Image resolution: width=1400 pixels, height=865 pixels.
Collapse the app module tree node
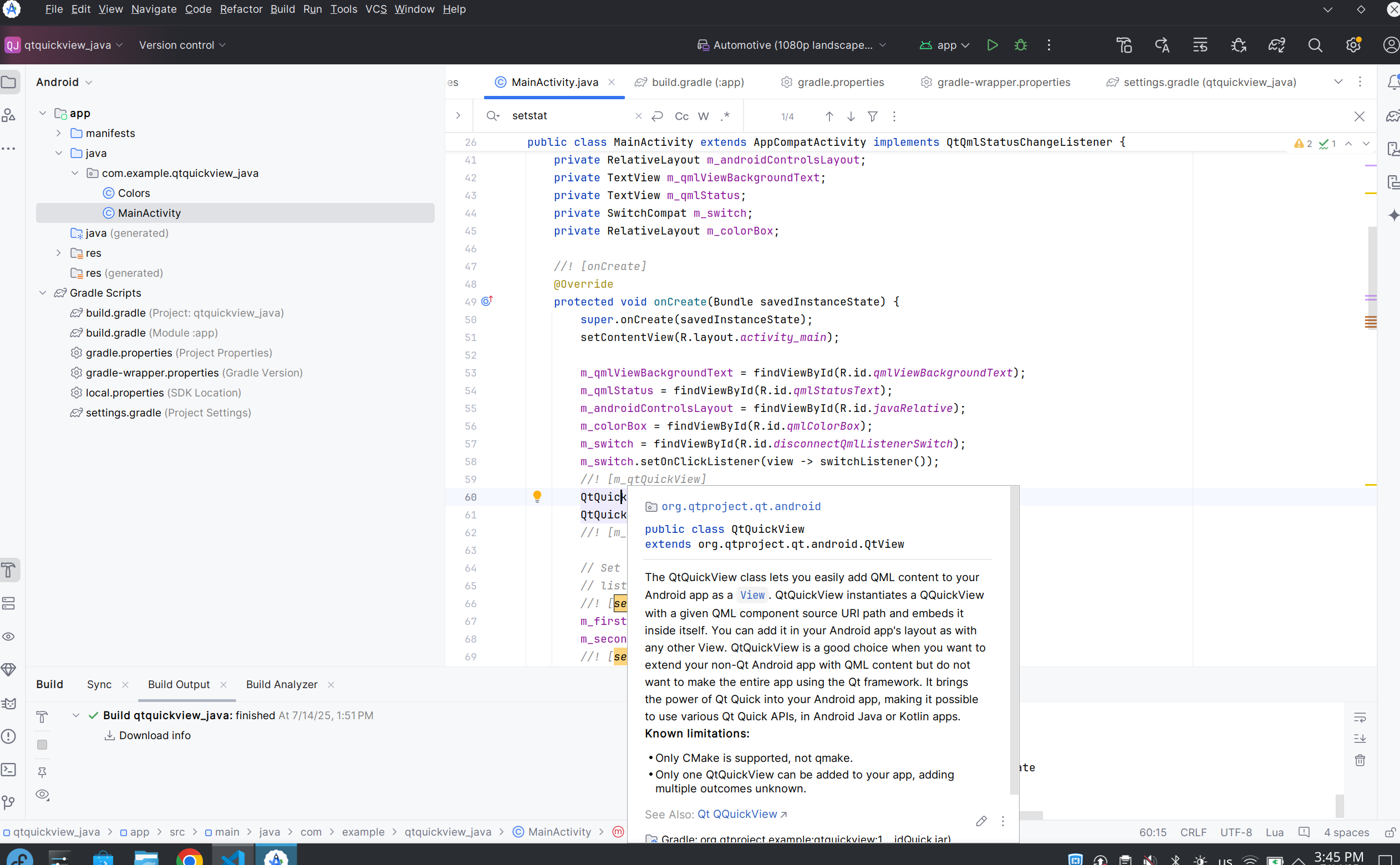43,113
